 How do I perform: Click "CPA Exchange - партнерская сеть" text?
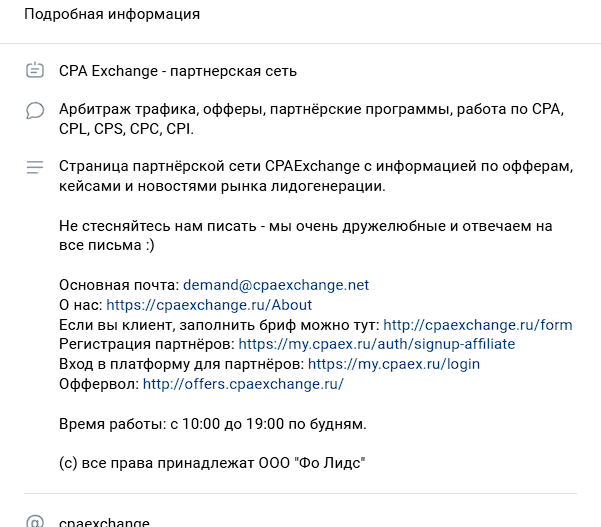coord(178,71)
